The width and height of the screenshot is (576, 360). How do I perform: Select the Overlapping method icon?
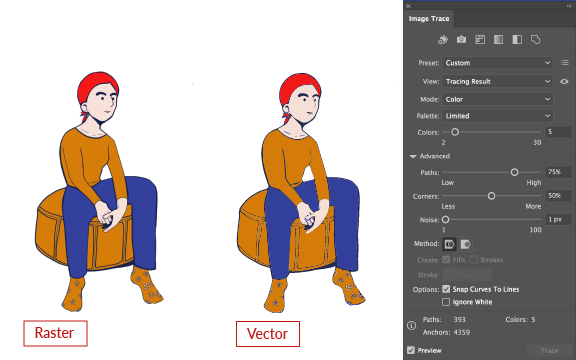[465, 244]
